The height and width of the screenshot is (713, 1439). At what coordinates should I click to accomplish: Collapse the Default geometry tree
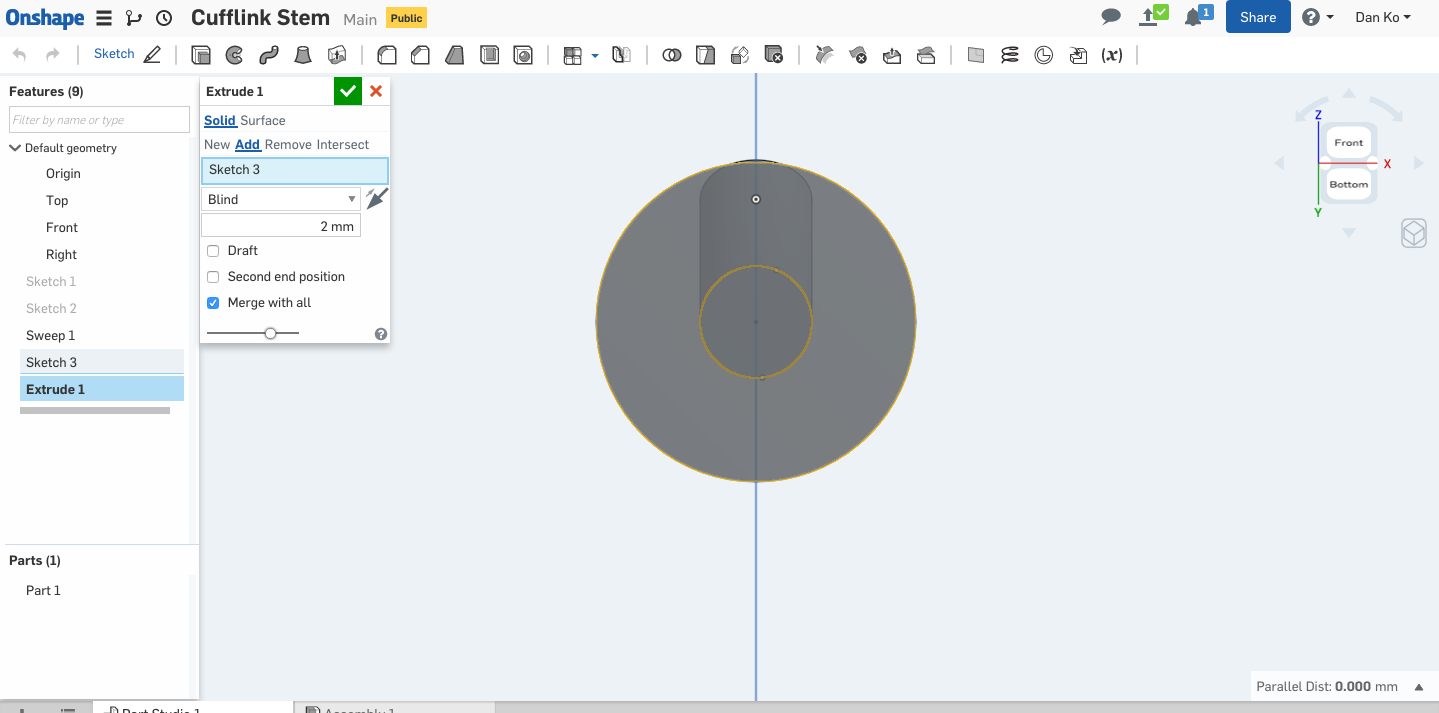pos(15,148)
